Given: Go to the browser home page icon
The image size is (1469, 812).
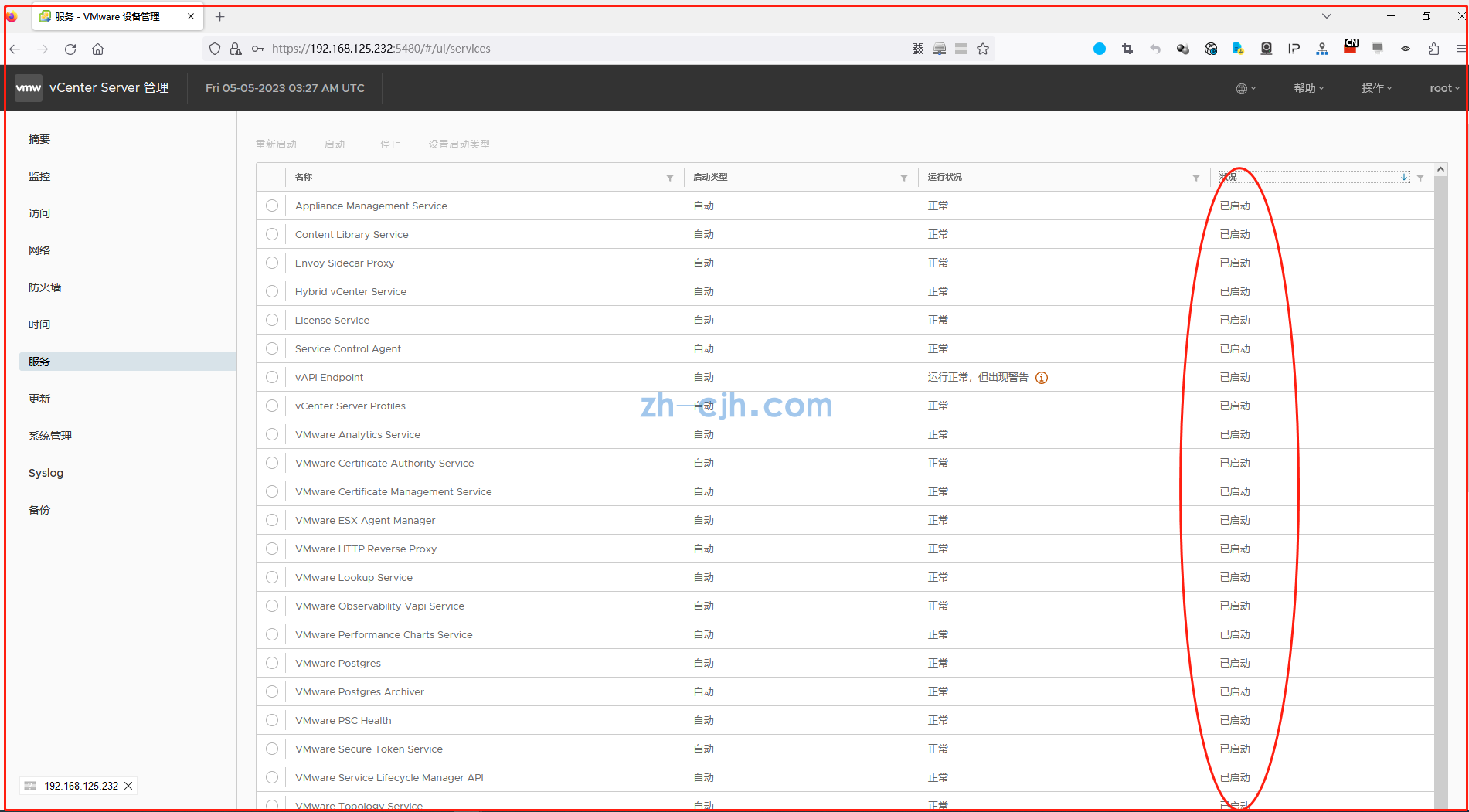Looking at the screenshot, I should [97, 49].
